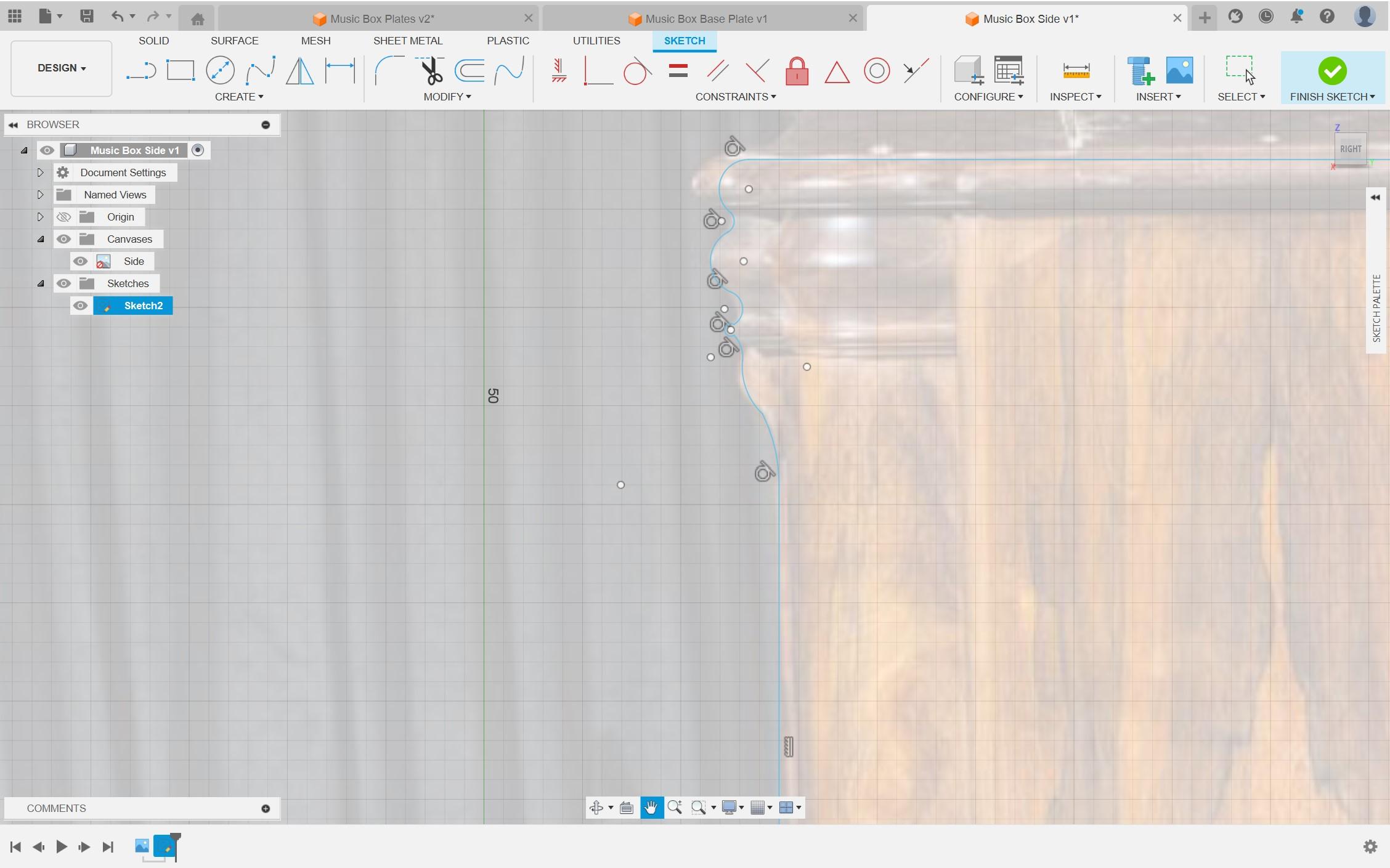1390x868 pixels.
Task: Open the CONSTRAINTS dropdown menu
Action: coord(735,97)
